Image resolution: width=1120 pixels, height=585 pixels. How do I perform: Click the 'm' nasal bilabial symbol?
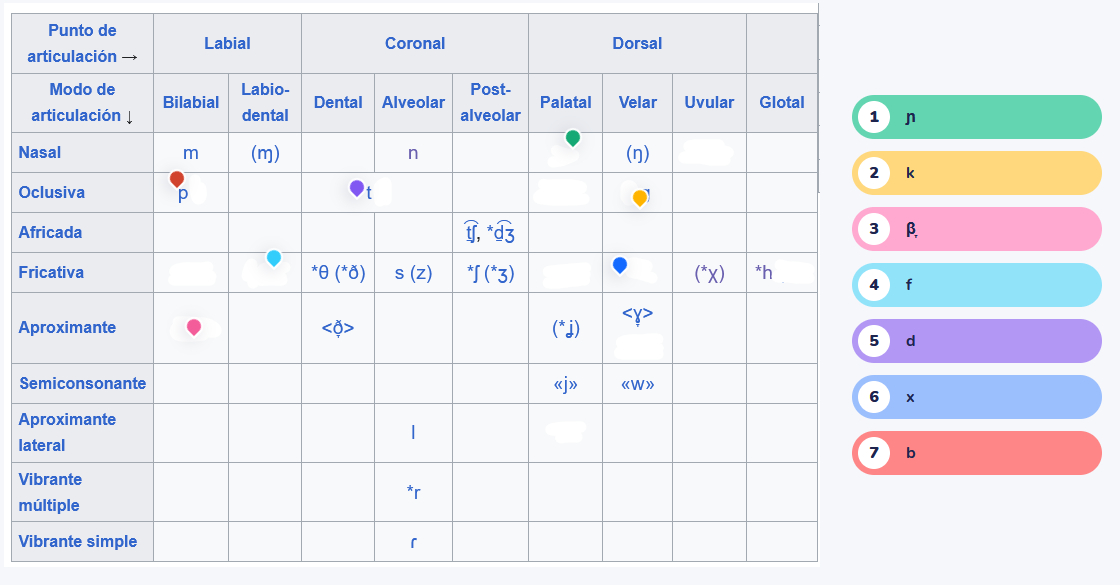tap(191, 153)
